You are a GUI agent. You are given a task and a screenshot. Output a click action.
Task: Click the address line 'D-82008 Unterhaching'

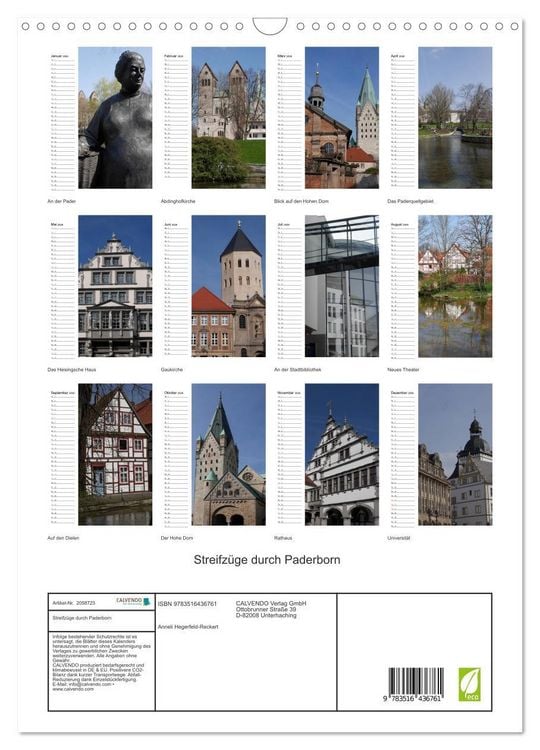point(266,616)
